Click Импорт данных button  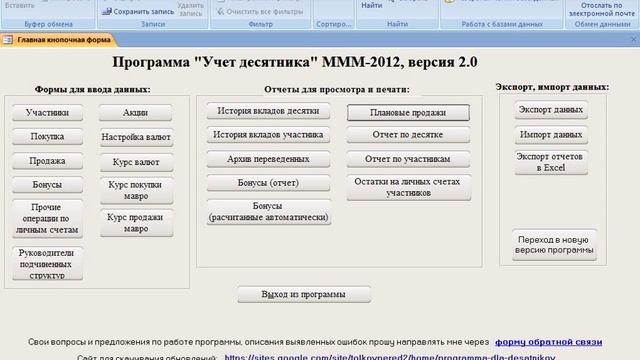pyautogui.click(x=551, y=135)
